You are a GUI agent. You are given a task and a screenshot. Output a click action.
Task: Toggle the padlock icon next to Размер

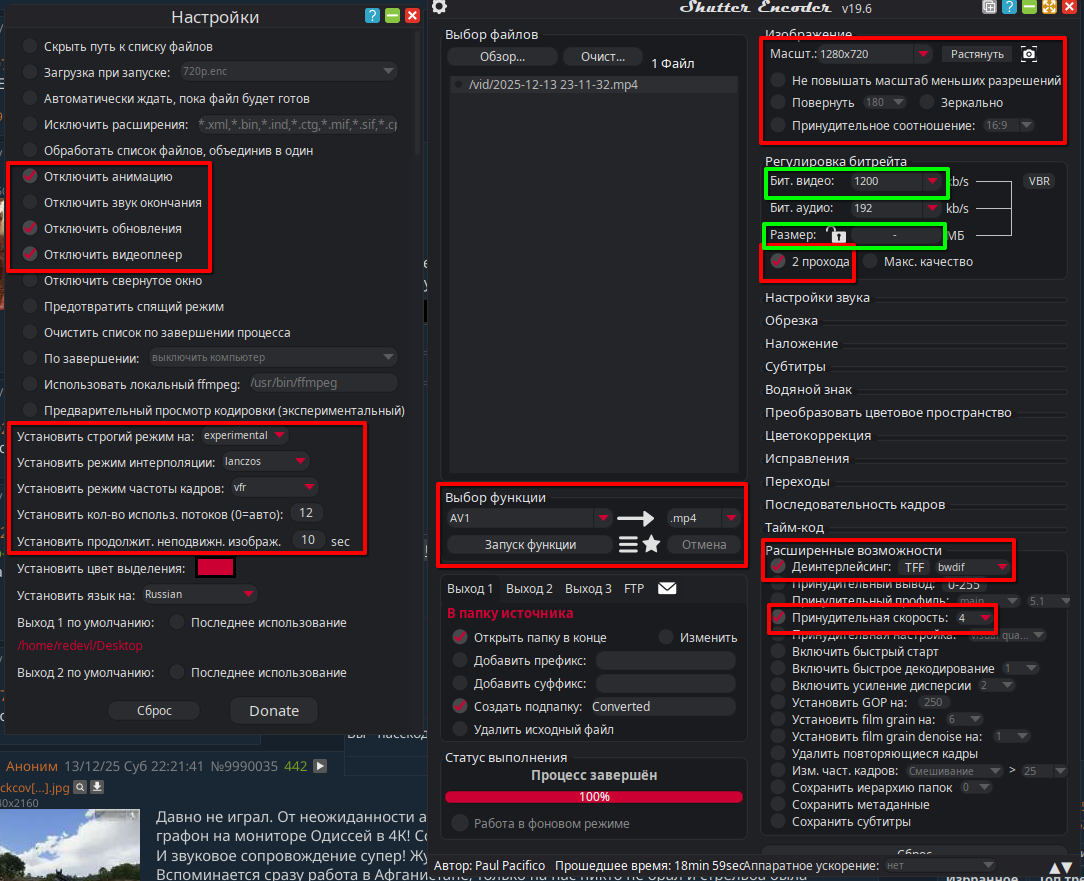click(837, 234)
